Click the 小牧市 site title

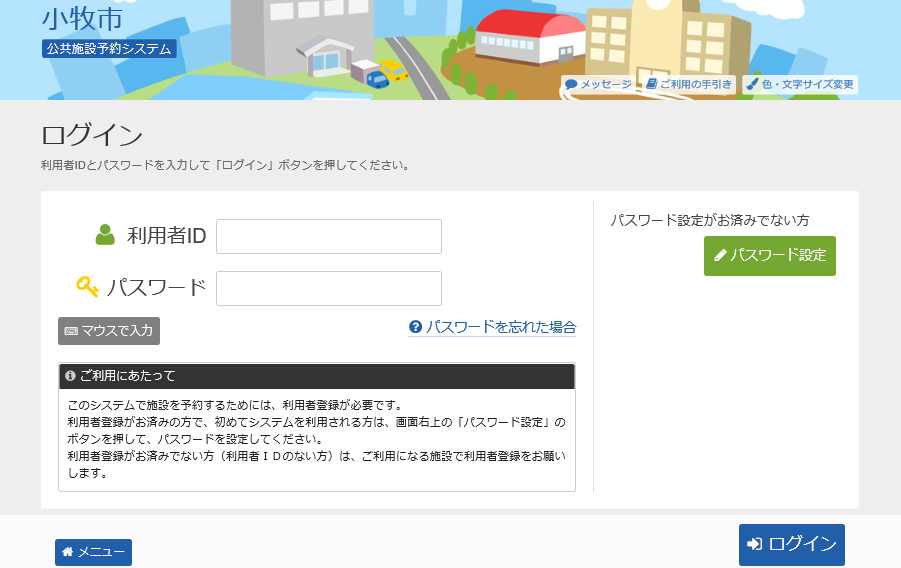point(82,18)
